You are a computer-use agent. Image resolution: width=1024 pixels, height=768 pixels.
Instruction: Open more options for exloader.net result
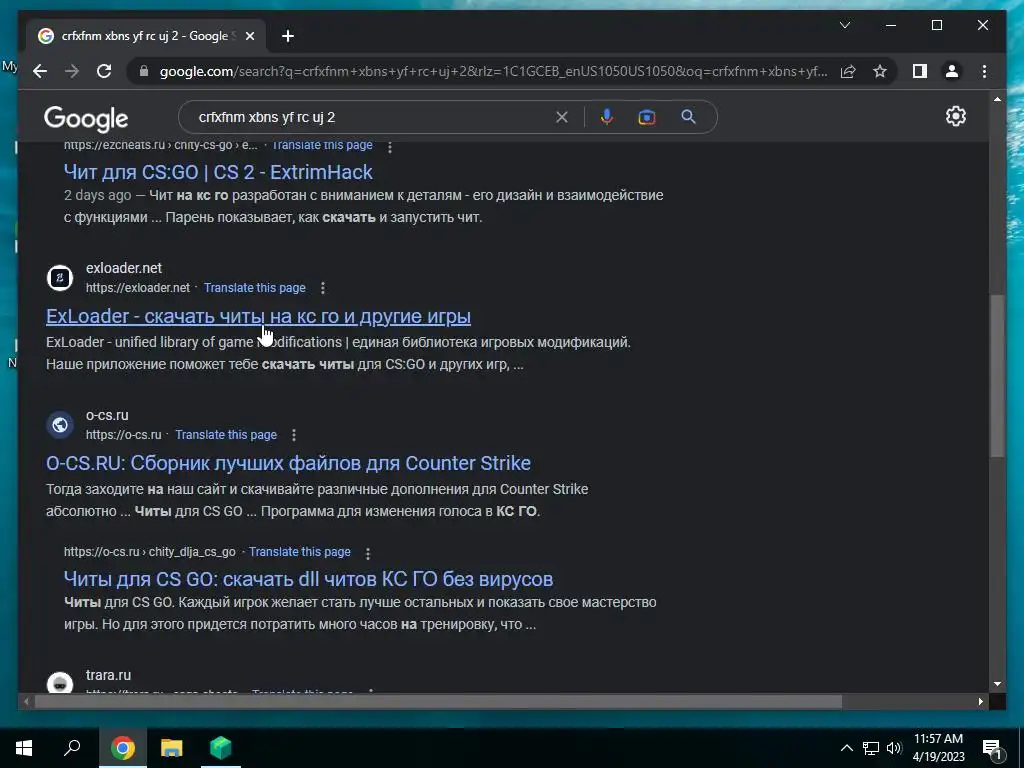click(x=323, y=288)
